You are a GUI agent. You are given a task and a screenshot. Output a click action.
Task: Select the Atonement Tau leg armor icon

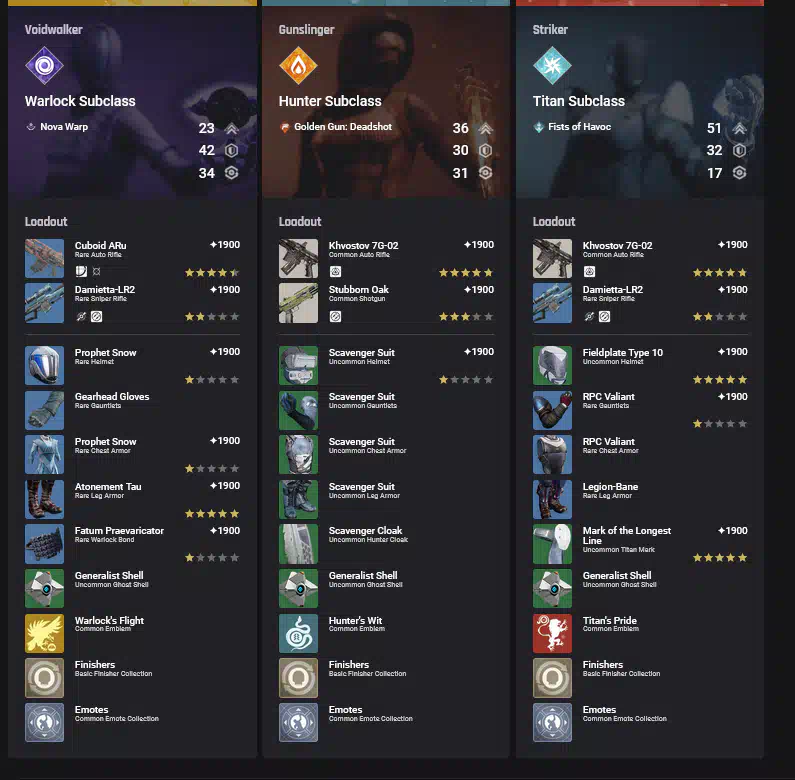pyautogui.click(x=45, y=500)
